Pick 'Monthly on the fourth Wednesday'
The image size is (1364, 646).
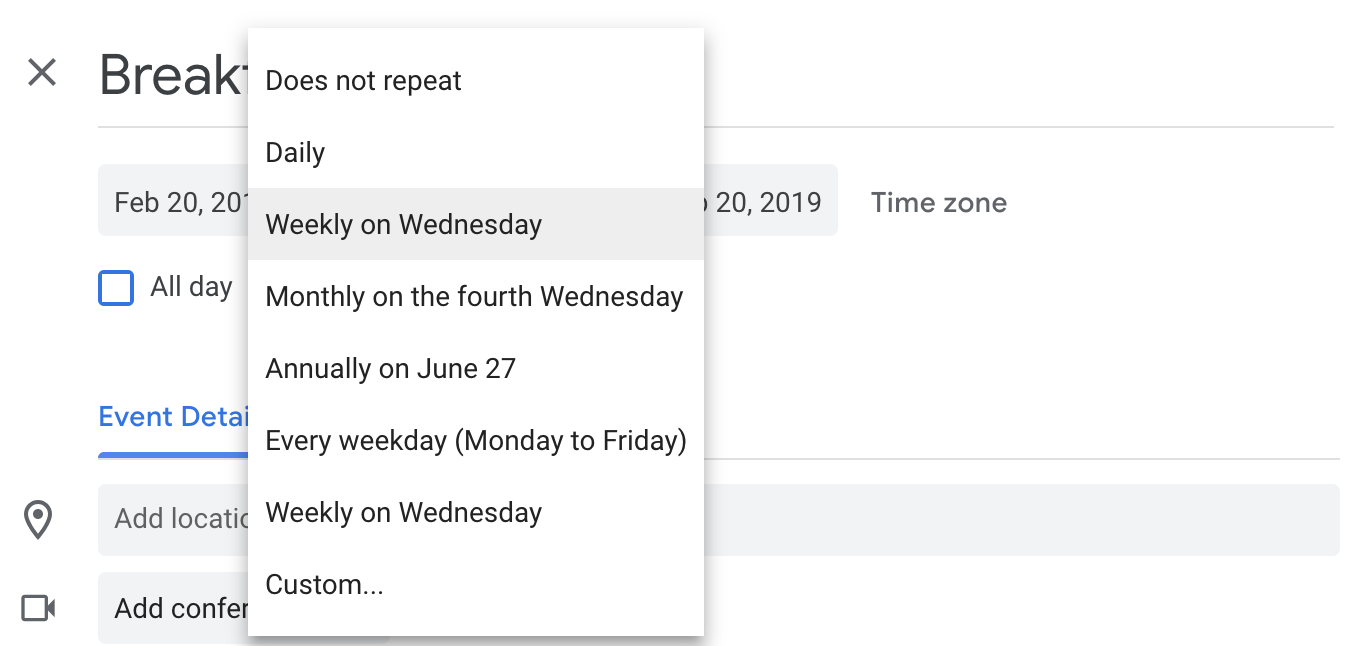(476, 296)
